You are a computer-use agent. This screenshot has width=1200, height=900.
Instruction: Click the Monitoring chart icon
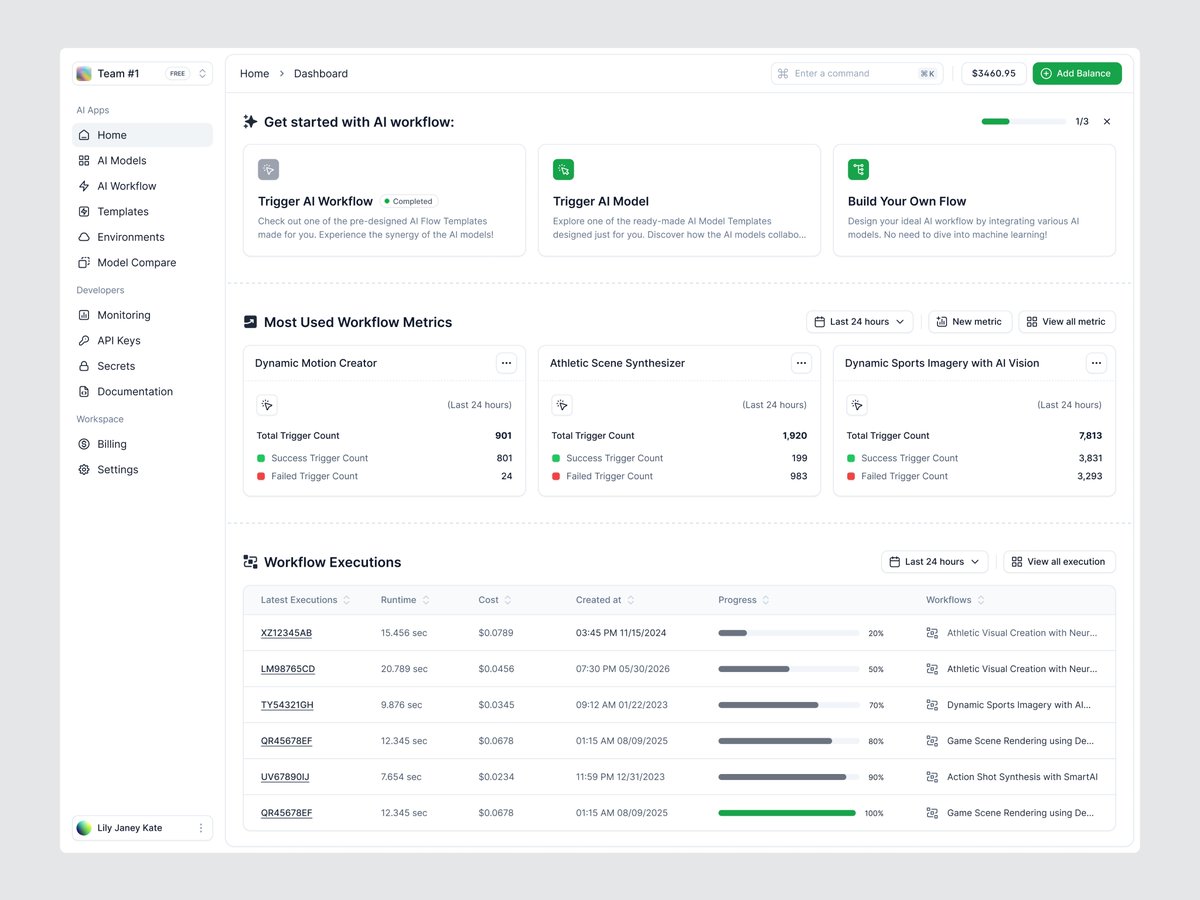tap(84, 315)
